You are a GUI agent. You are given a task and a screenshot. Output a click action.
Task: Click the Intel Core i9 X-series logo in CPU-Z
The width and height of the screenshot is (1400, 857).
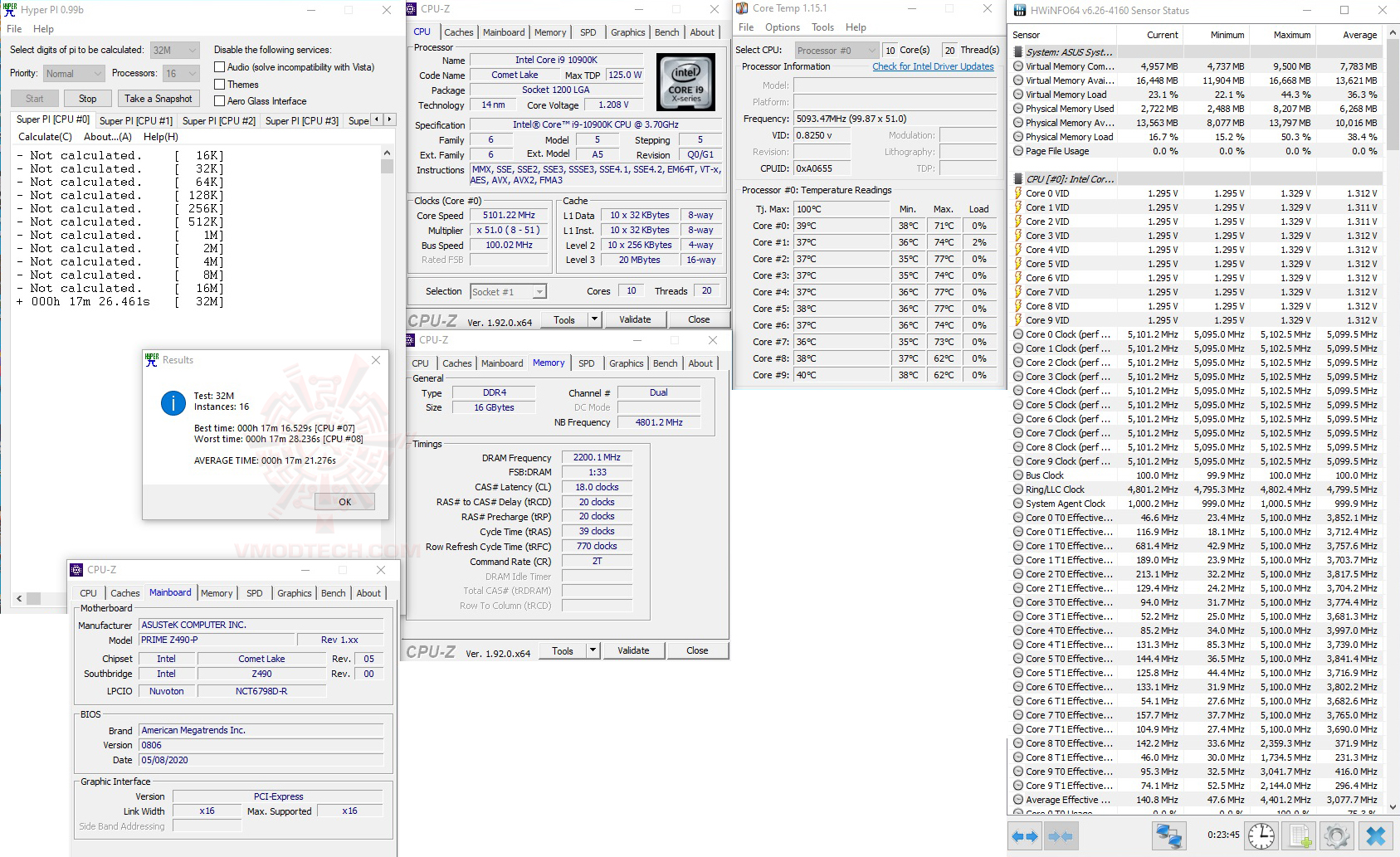point(686,82)
